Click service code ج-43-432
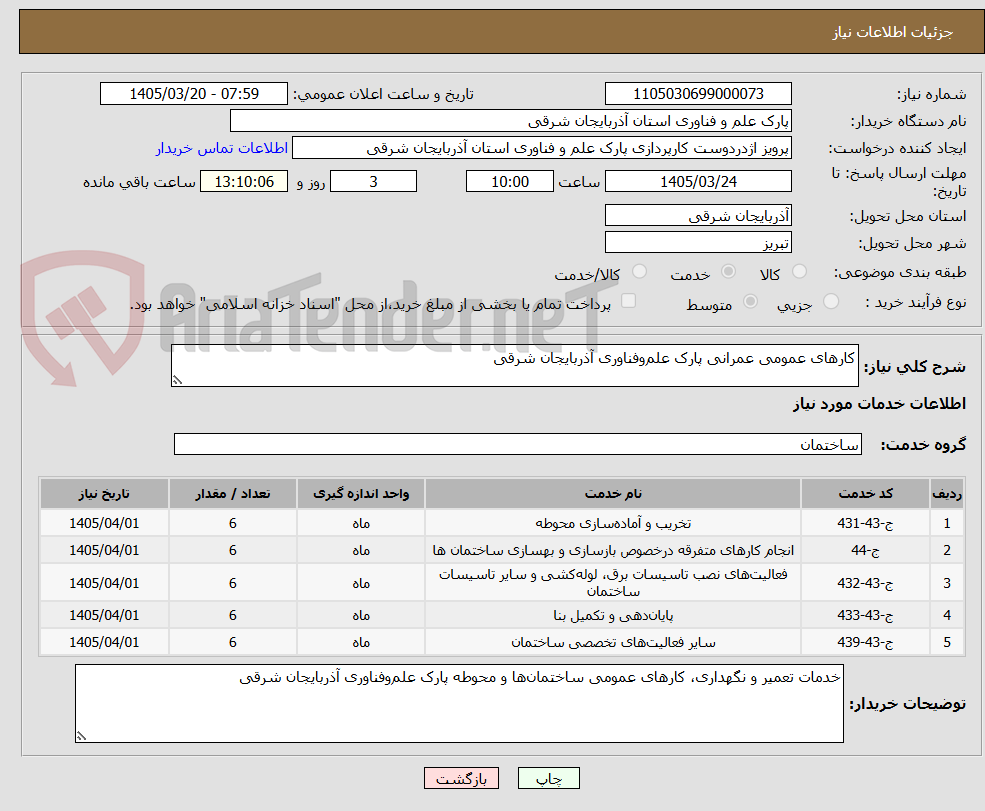 click(x=865, y=583)
